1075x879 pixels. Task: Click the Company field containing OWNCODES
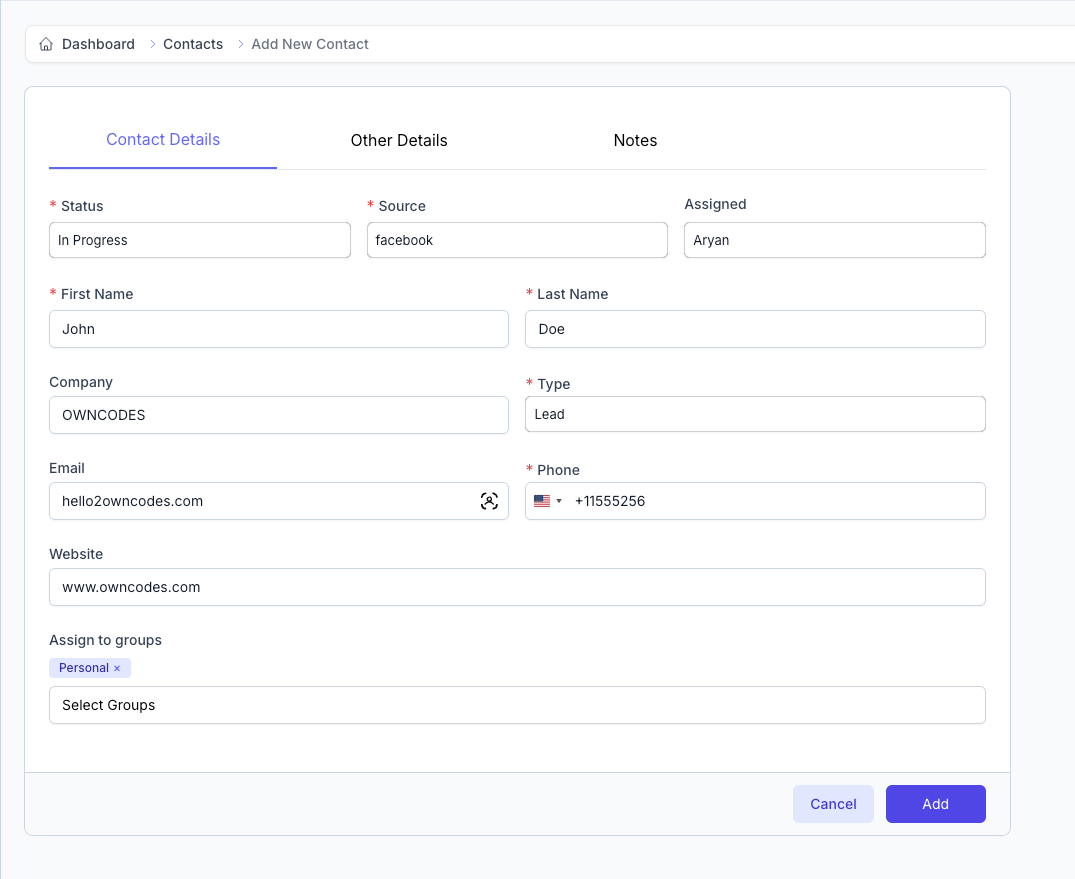click(x=278, y=414)
